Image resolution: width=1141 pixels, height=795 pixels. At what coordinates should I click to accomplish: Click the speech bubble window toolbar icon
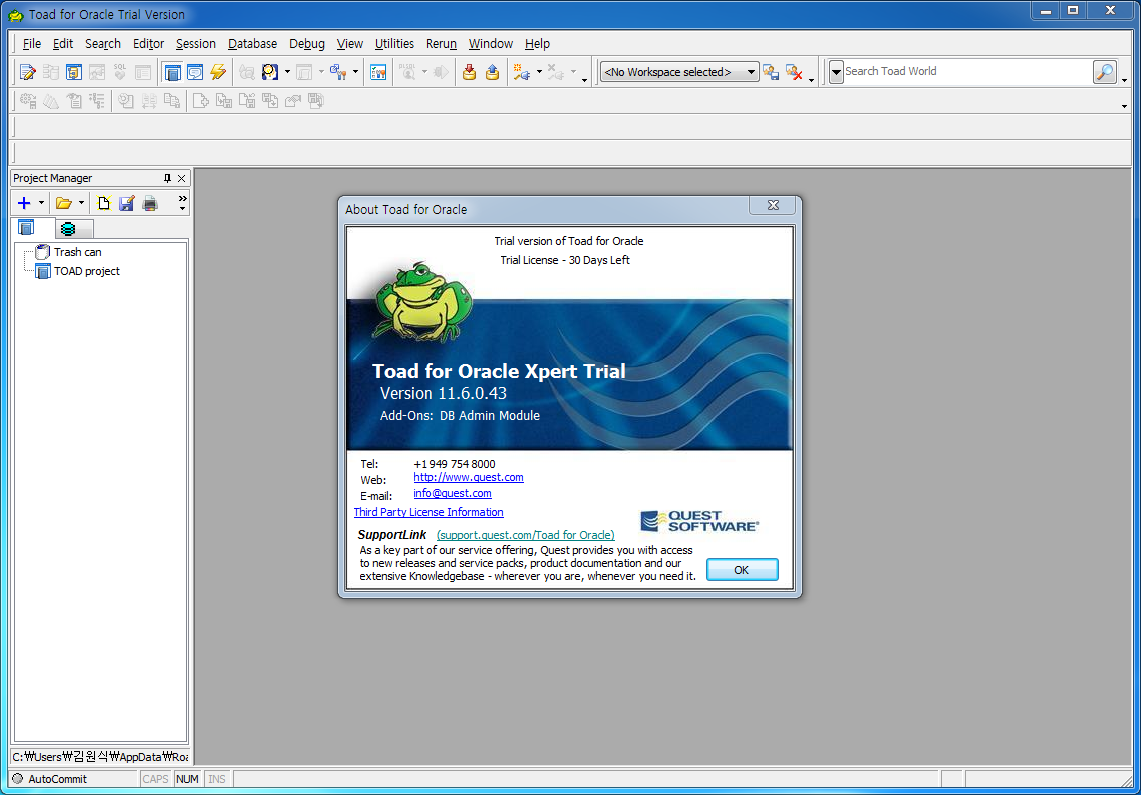[x=195, y=72]
